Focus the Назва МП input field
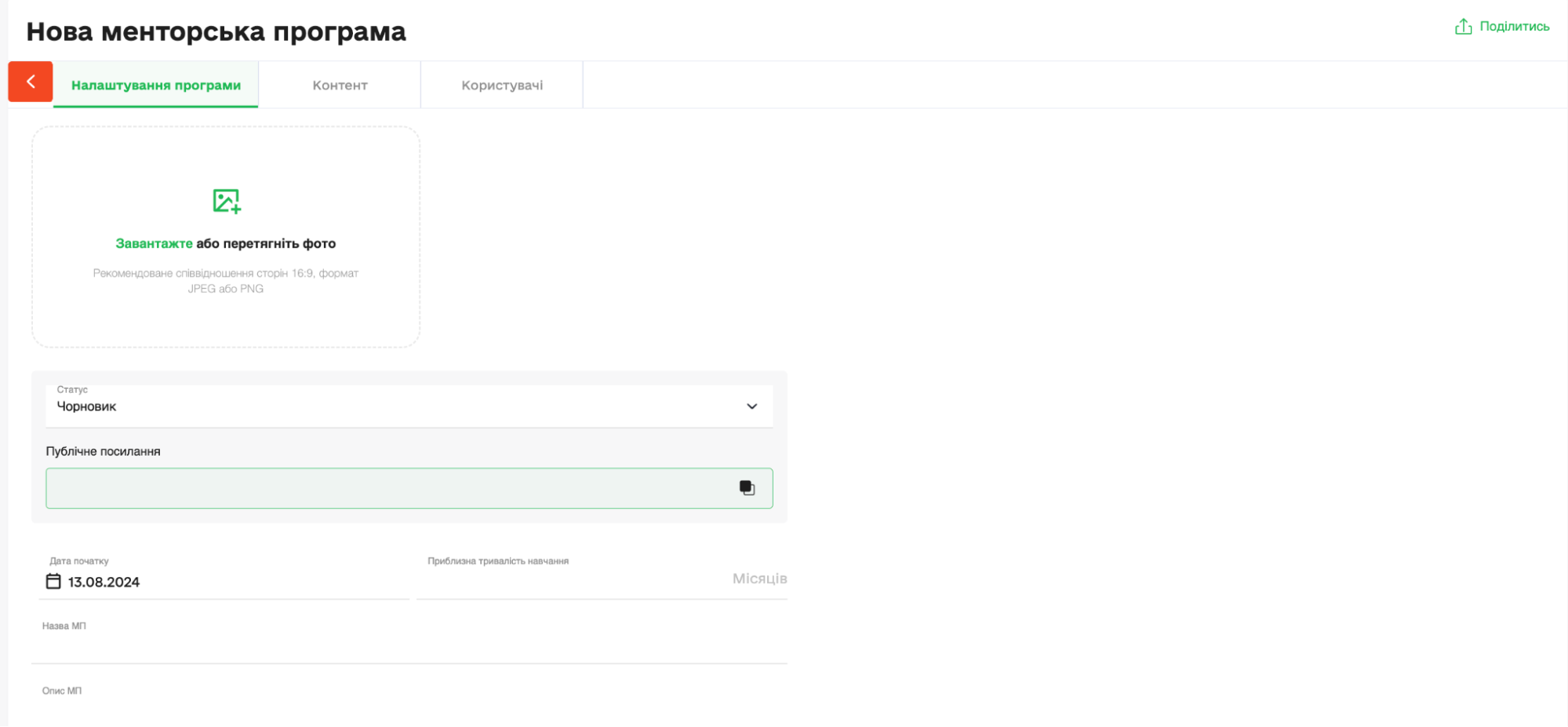The image size is (1568, 727). click(x=408, y=647)
